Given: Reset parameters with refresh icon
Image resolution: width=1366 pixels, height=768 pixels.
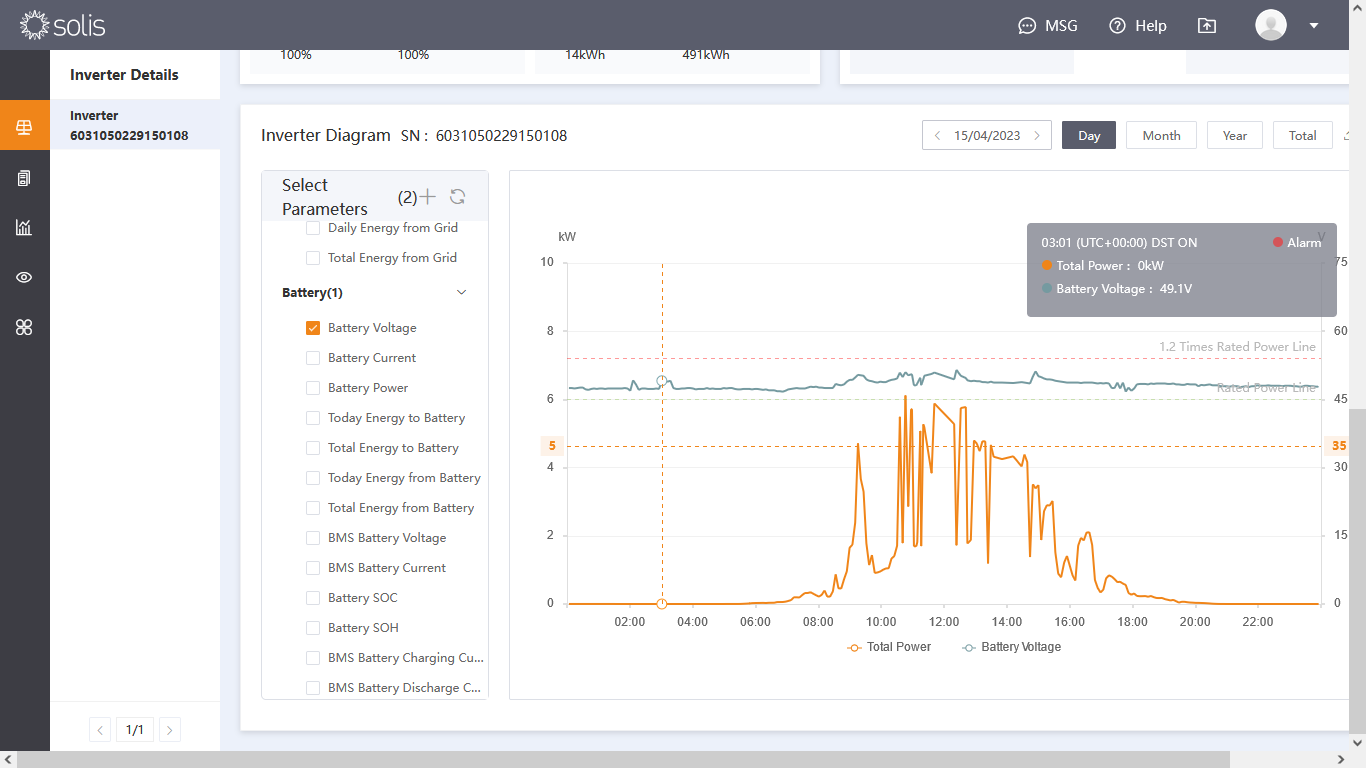Looking at the screenshot, I should [458, 197].
